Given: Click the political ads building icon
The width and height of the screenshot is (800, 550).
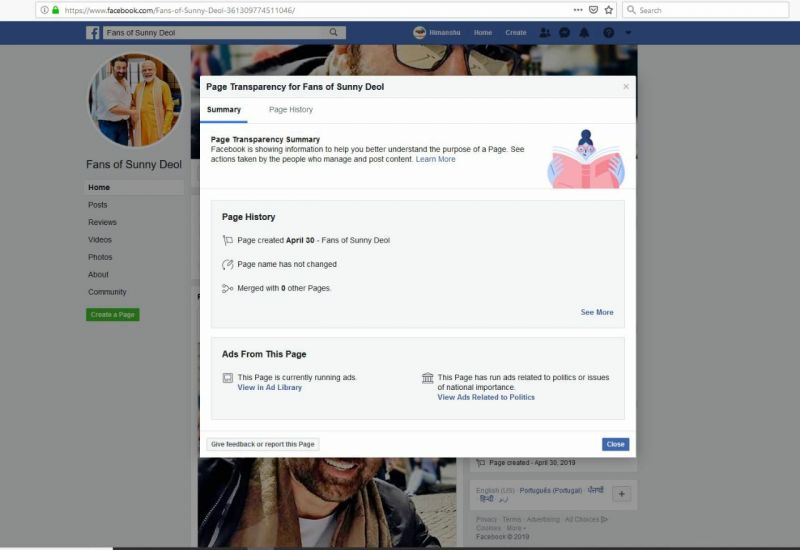Looking at the screenshot, I should pyautogui.click(x=428, y=378).
